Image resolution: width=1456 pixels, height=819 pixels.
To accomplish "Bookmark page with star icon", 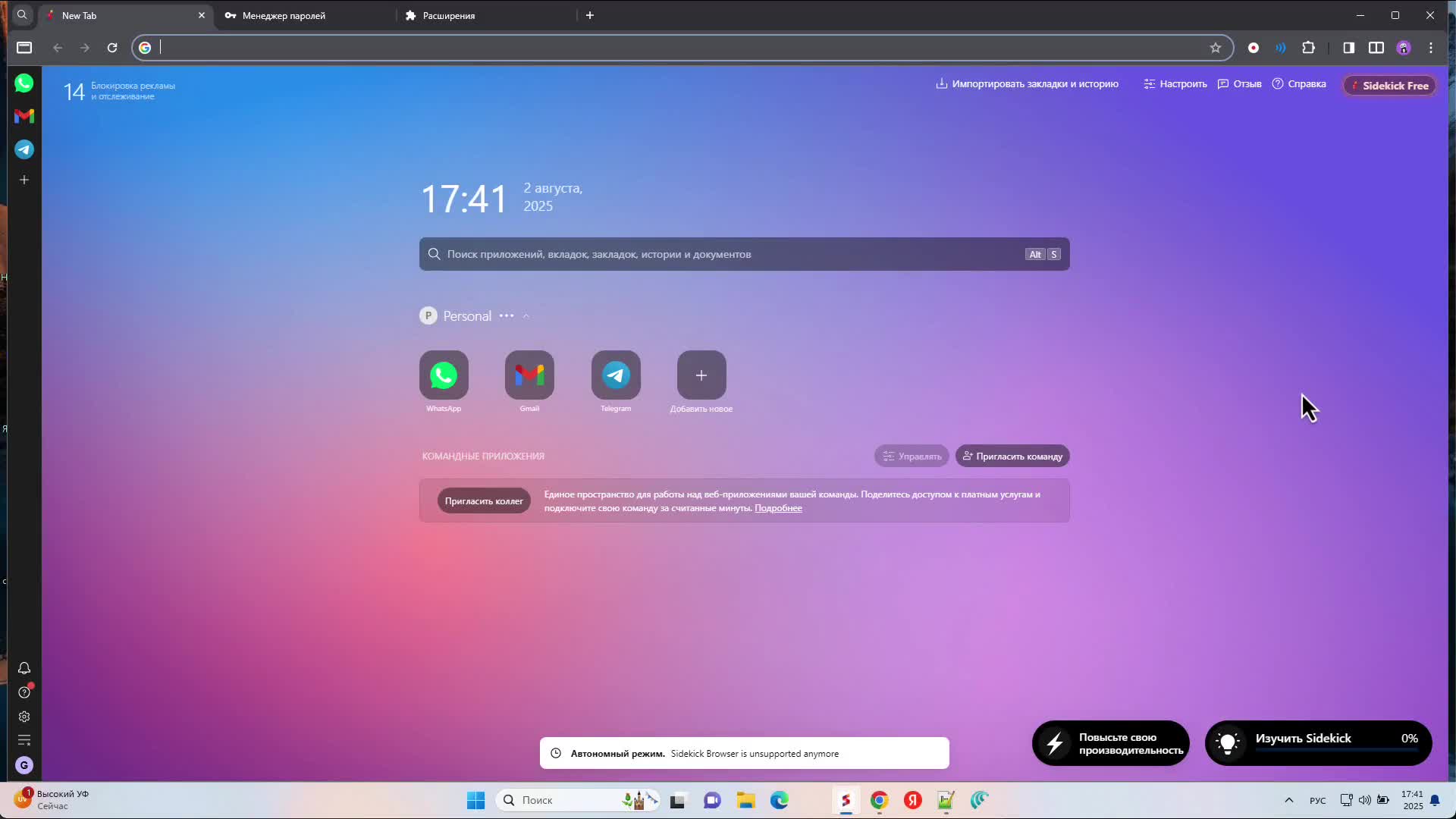I will click(1216, 48).
